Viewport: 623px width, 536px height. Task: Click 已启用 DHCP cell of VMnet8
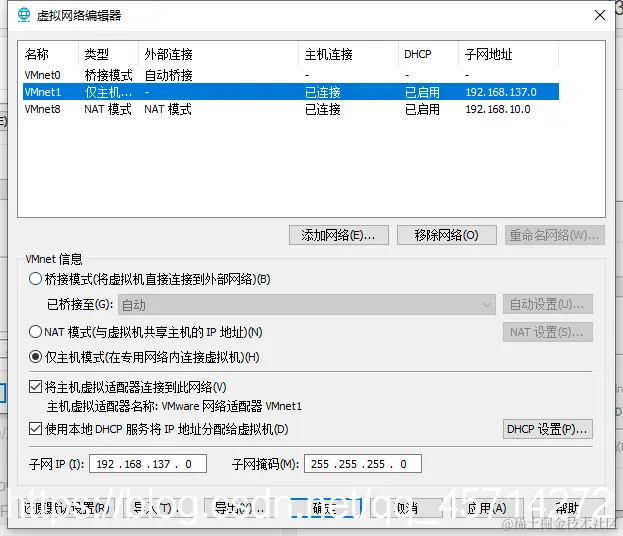pyautogui.click(x=422, y=109)
